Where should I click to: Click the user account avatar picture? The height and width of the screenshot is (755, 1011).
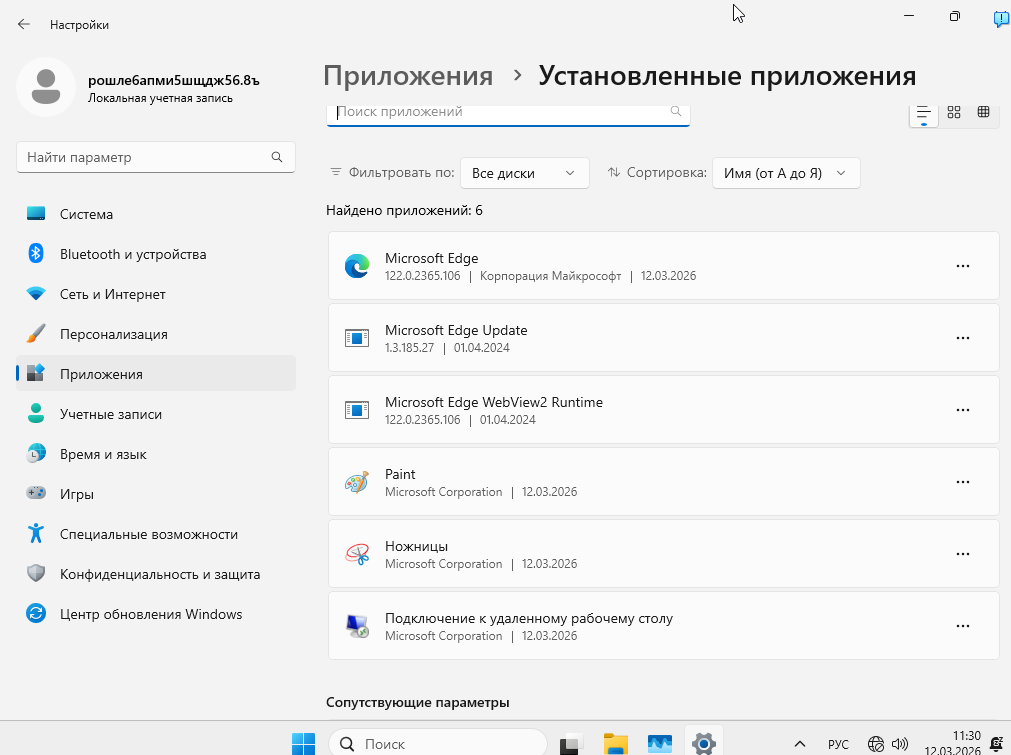pos(45,87)
